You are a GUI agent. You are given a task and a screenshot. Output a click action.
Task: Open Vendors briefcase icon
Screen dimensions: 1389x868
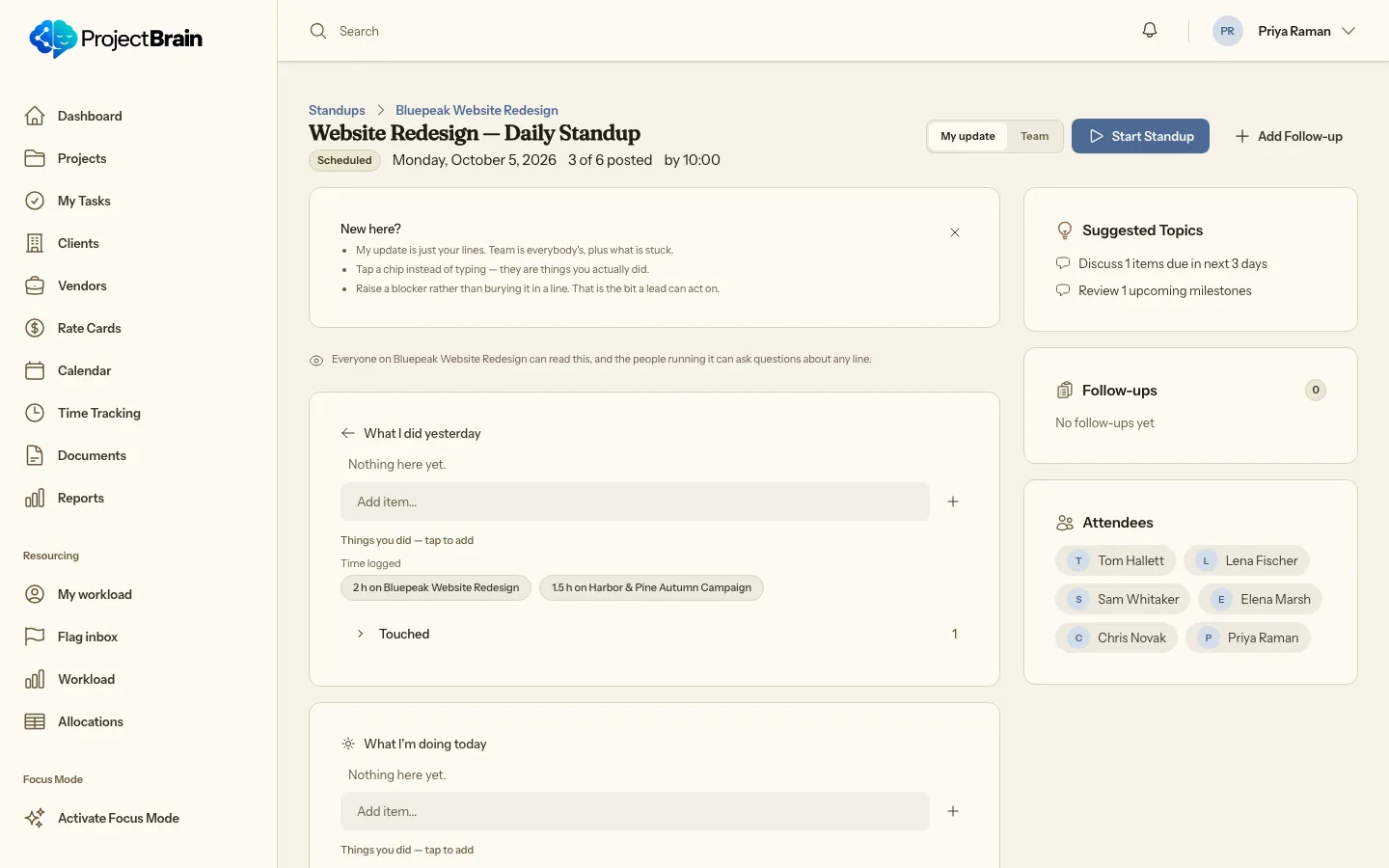(35, 285)
